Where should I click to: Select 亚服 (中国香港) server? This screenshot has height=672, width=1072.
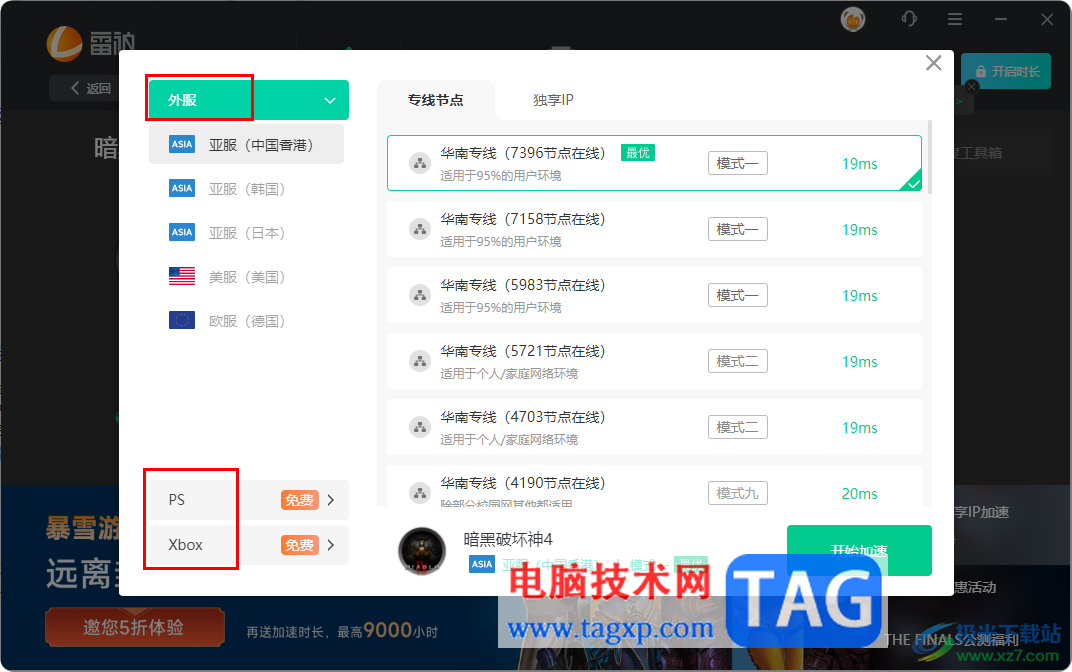[x=246, y=145]
